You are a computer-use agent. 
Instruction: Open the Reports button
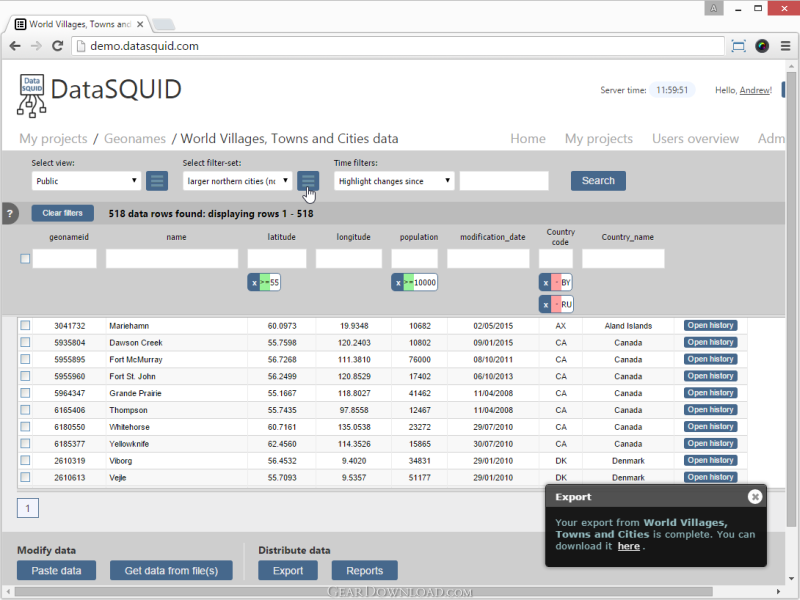pos(364,570)
